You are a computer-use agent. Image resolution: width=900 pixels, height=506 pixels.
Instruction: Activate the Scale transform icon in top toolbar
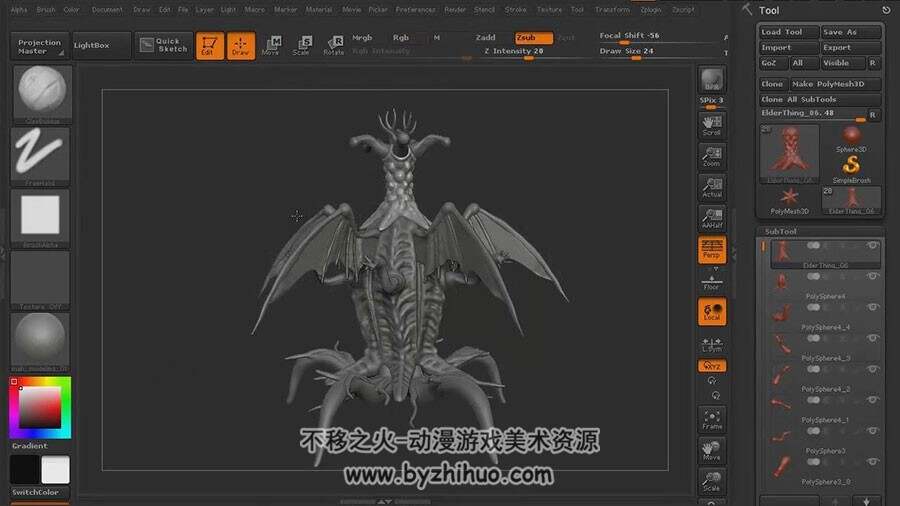click(301, 45)
